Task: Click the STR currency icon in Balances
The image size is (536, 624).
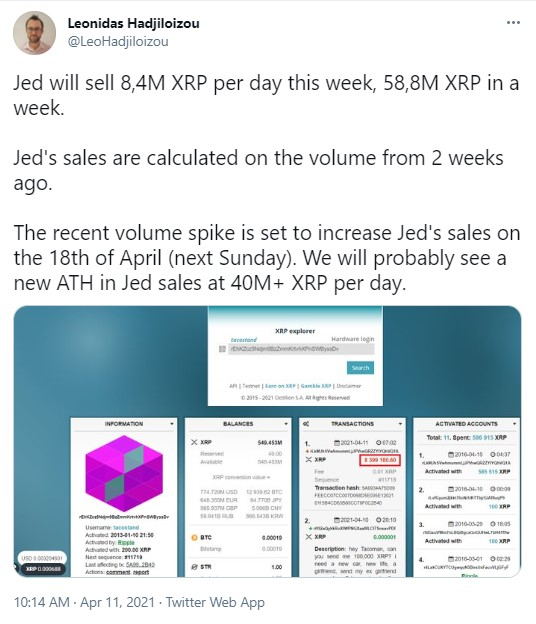Action: [x=194, y=567]
